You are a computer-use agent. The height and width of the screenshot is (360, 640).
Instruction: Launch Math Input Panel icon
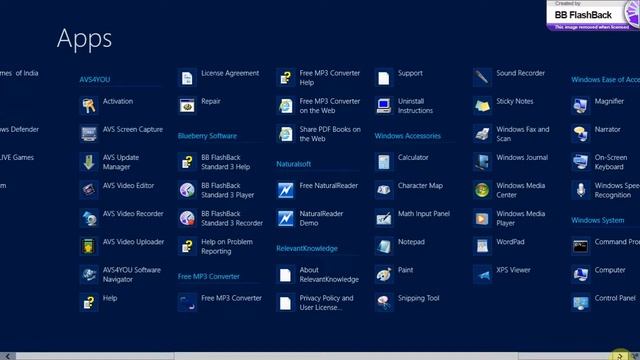(x=384, y=218)
